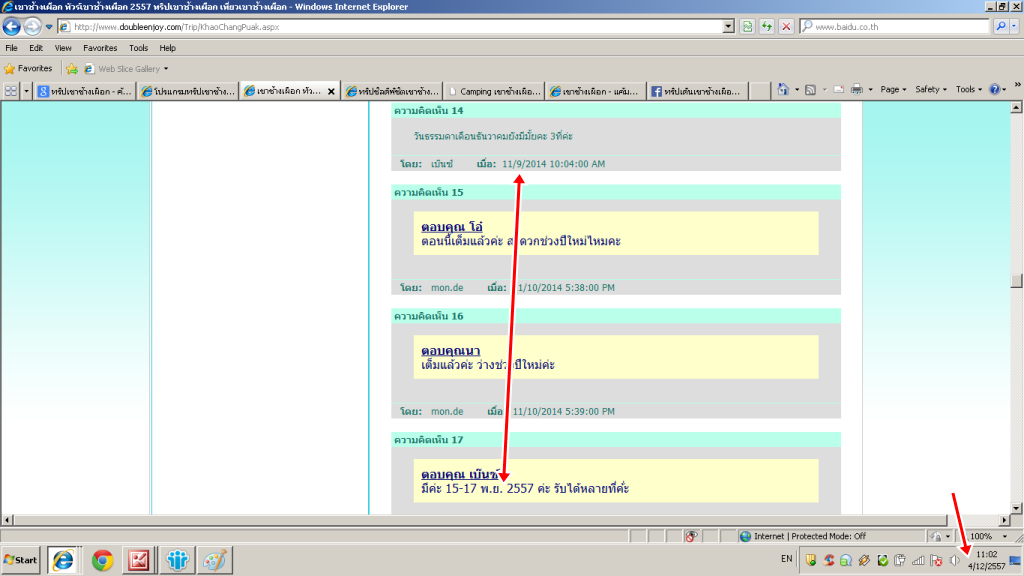Viewport: 1024px width, 576px height.
Task: Switch to the Camping เขาช้างเผือก tab
Action: pos(494,91)
